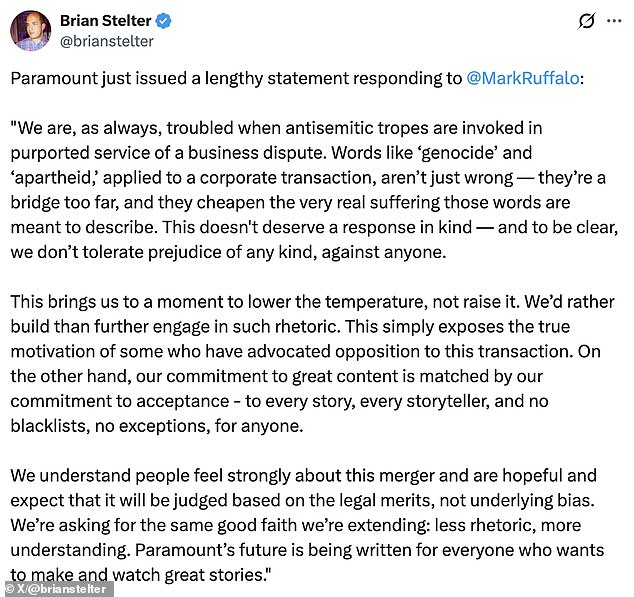Click the line starting 'We are, as always, troubled'
This screenshot has width=634, height=597.
click(276, 128)
